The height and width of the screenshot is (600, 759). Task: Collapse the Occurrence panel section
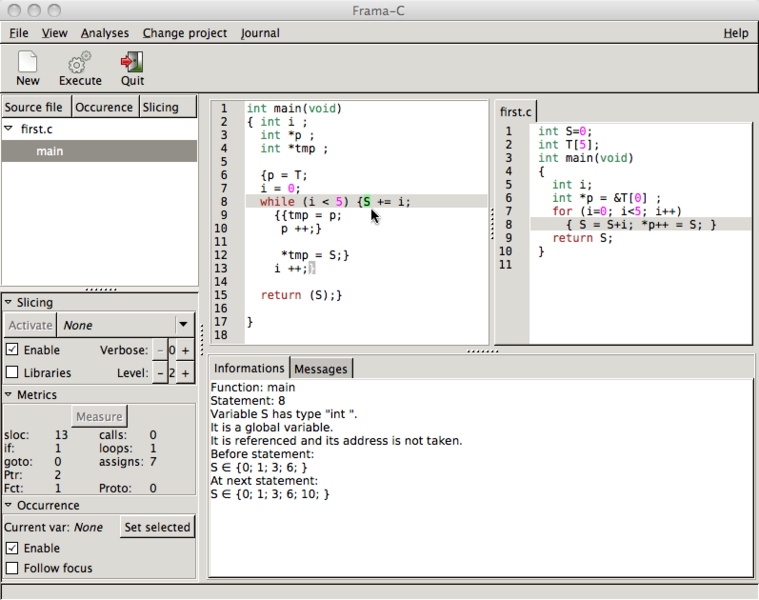[8, 505]
